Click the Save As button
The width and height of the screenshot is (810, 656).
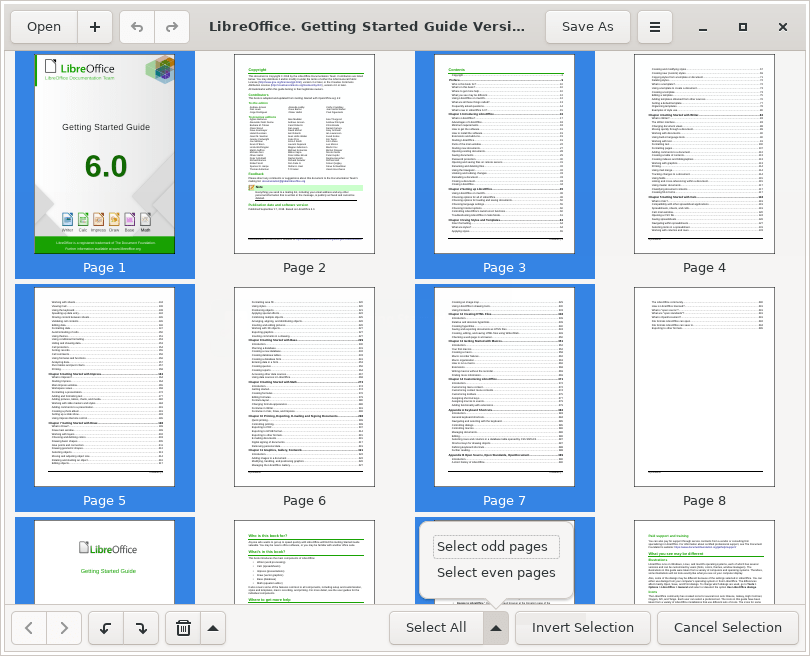pyautogui.click(x=588, y=27)
